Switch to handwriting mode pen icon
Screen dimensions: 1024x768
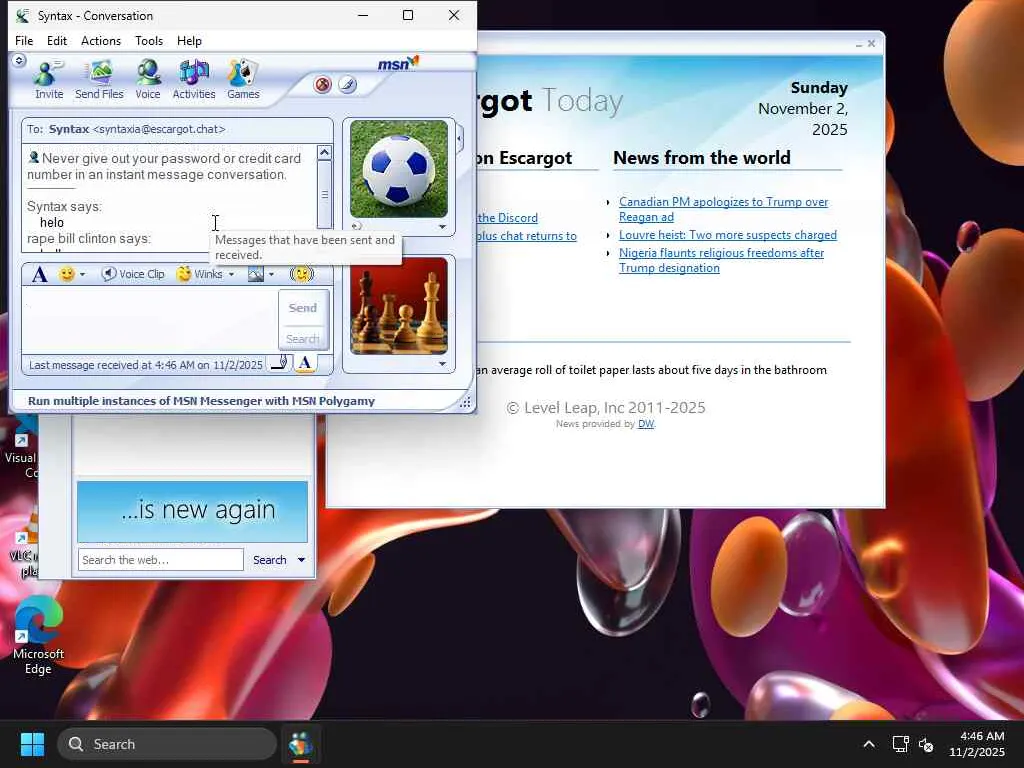279,363
